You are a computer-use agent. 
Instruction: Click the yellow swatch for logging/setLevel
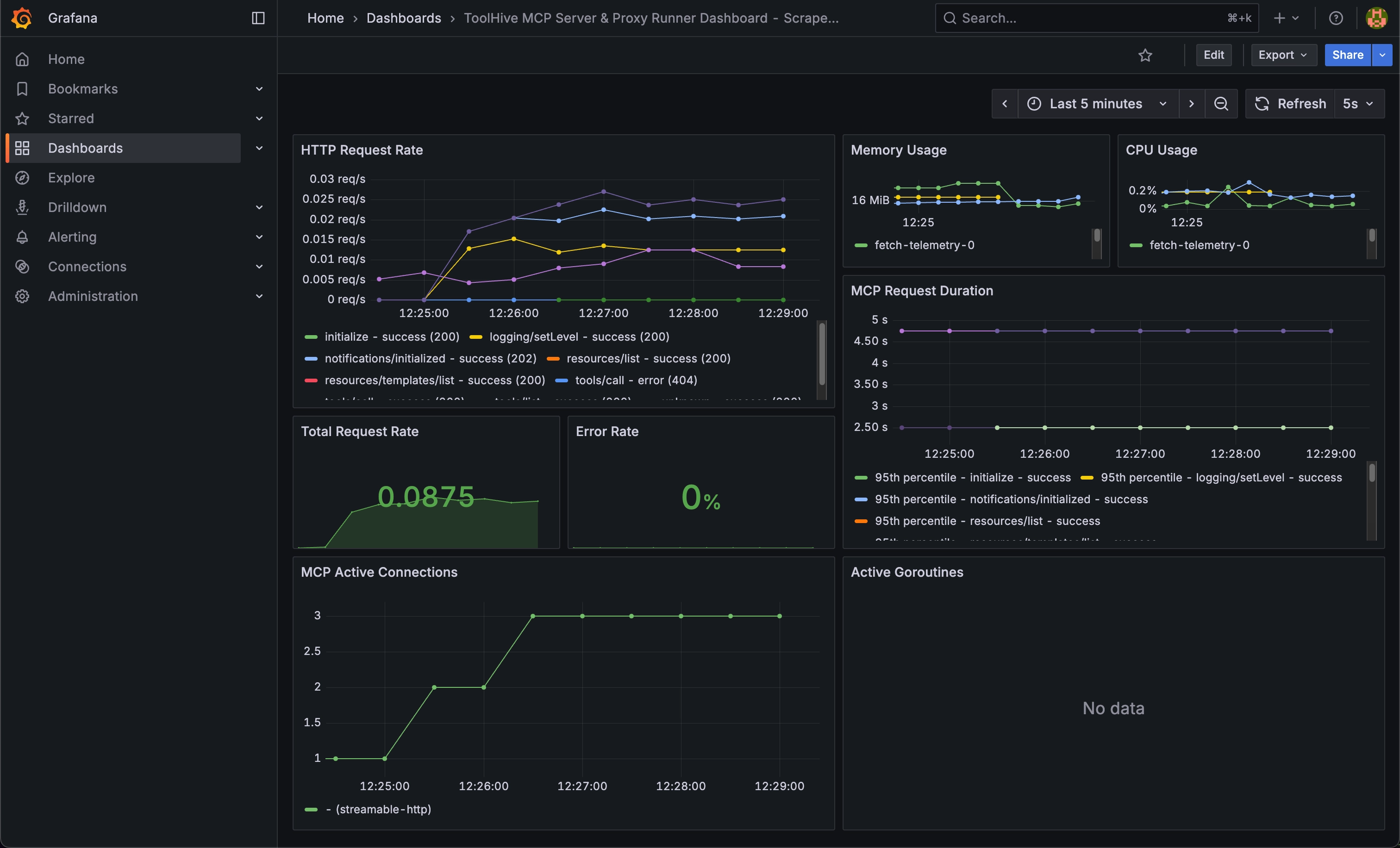coord(476,336)
